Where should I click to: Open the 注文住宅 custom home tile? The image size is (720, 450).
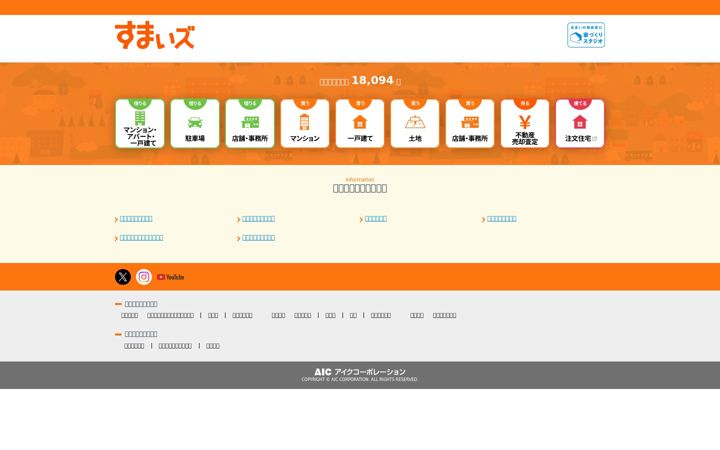click(580, 124)
